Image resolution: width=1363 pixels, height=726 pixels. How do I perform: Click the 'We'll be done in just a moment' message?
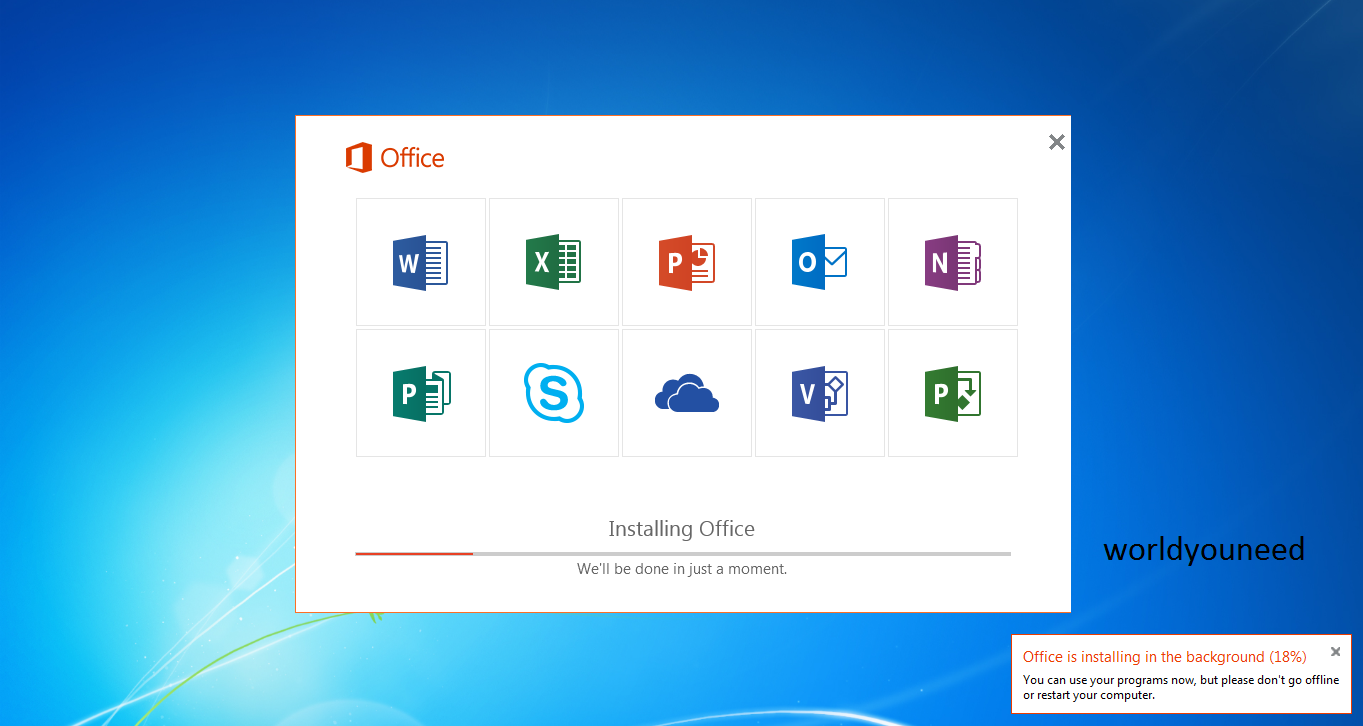click(683, 568)
